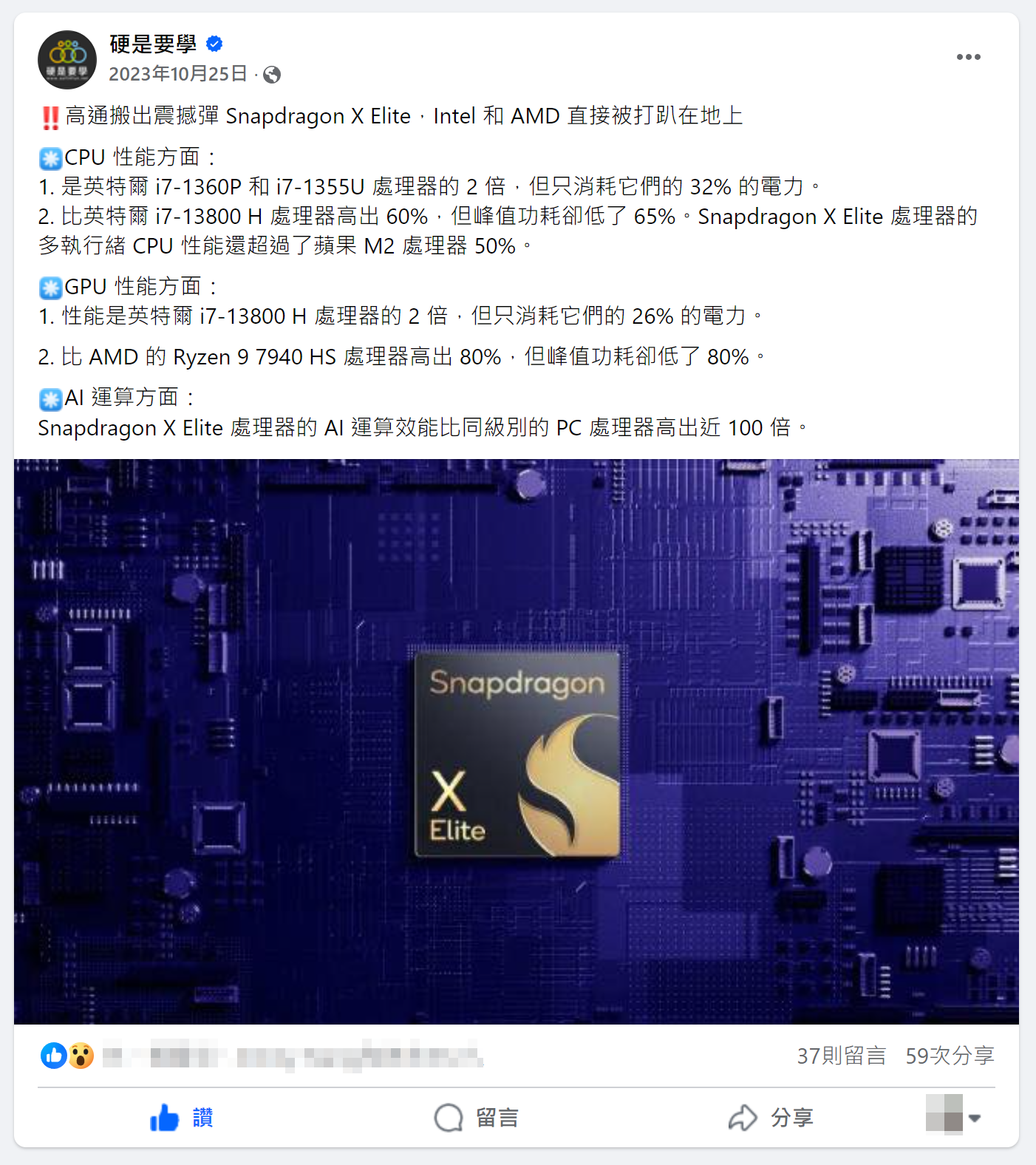The image size is (1036, 1165).
Task: Open the 硬是要學 page profile picture
Action: click(x=67, y=60)
